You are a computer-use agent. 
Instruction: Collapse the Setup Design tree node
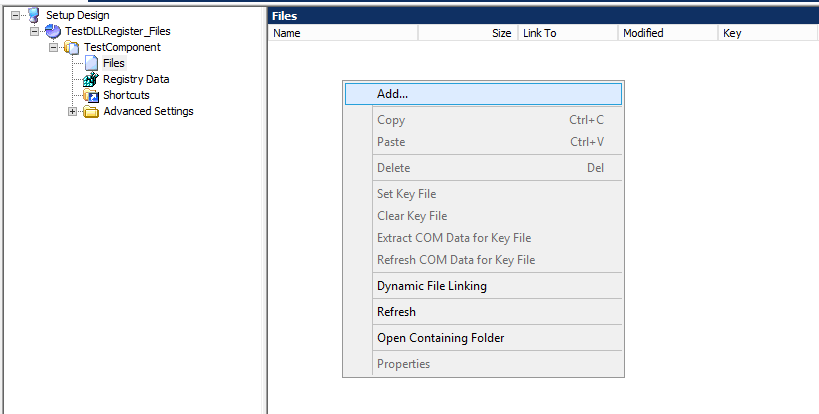pyautogui.click(x=15, y=15)
